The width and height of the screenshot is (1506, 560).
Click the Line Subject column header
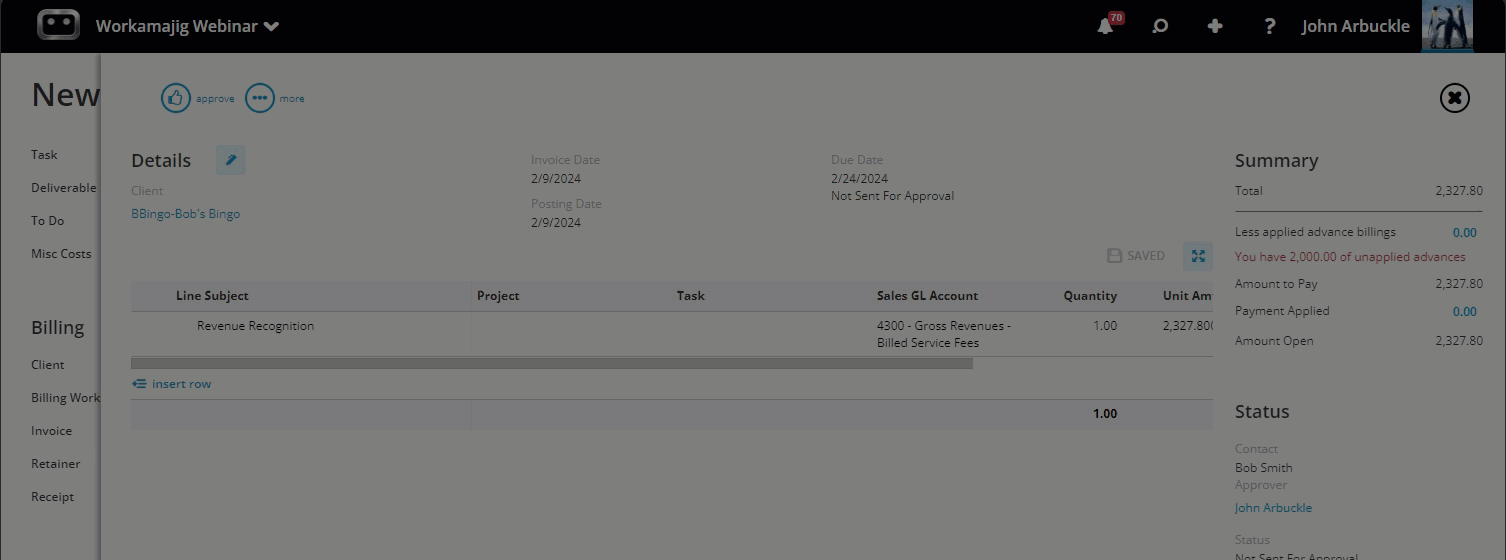point(212,296)
